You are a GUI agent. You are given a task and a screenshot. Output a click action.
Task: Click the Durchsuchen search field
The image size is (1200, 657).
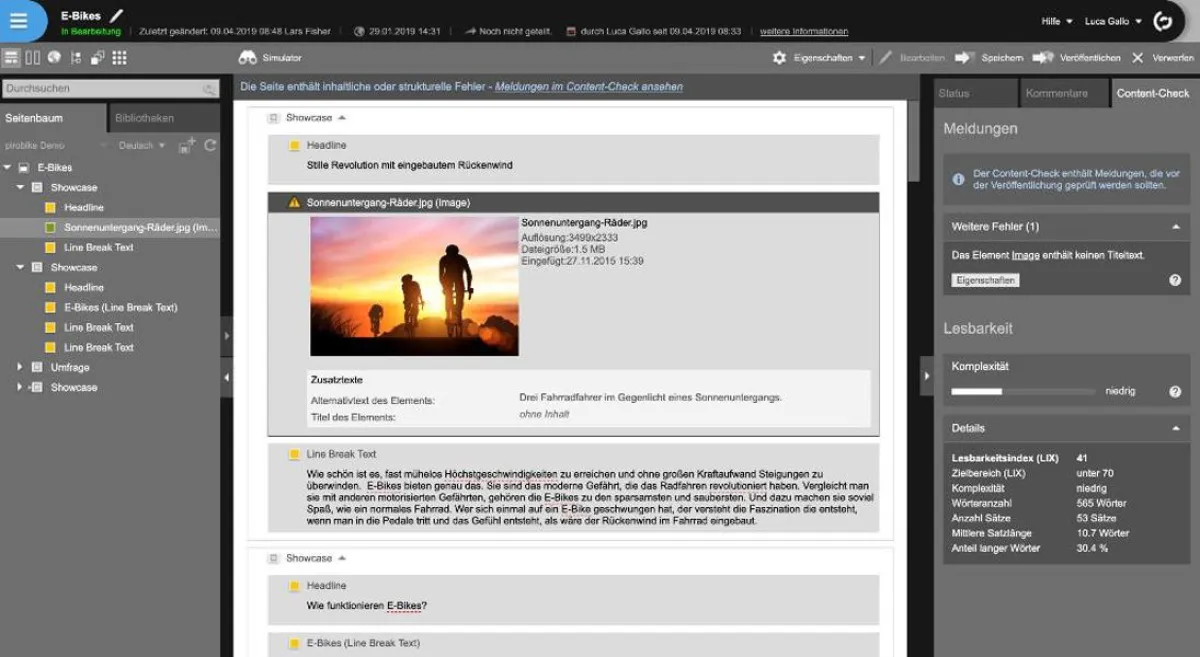click(x=100, y=89)
